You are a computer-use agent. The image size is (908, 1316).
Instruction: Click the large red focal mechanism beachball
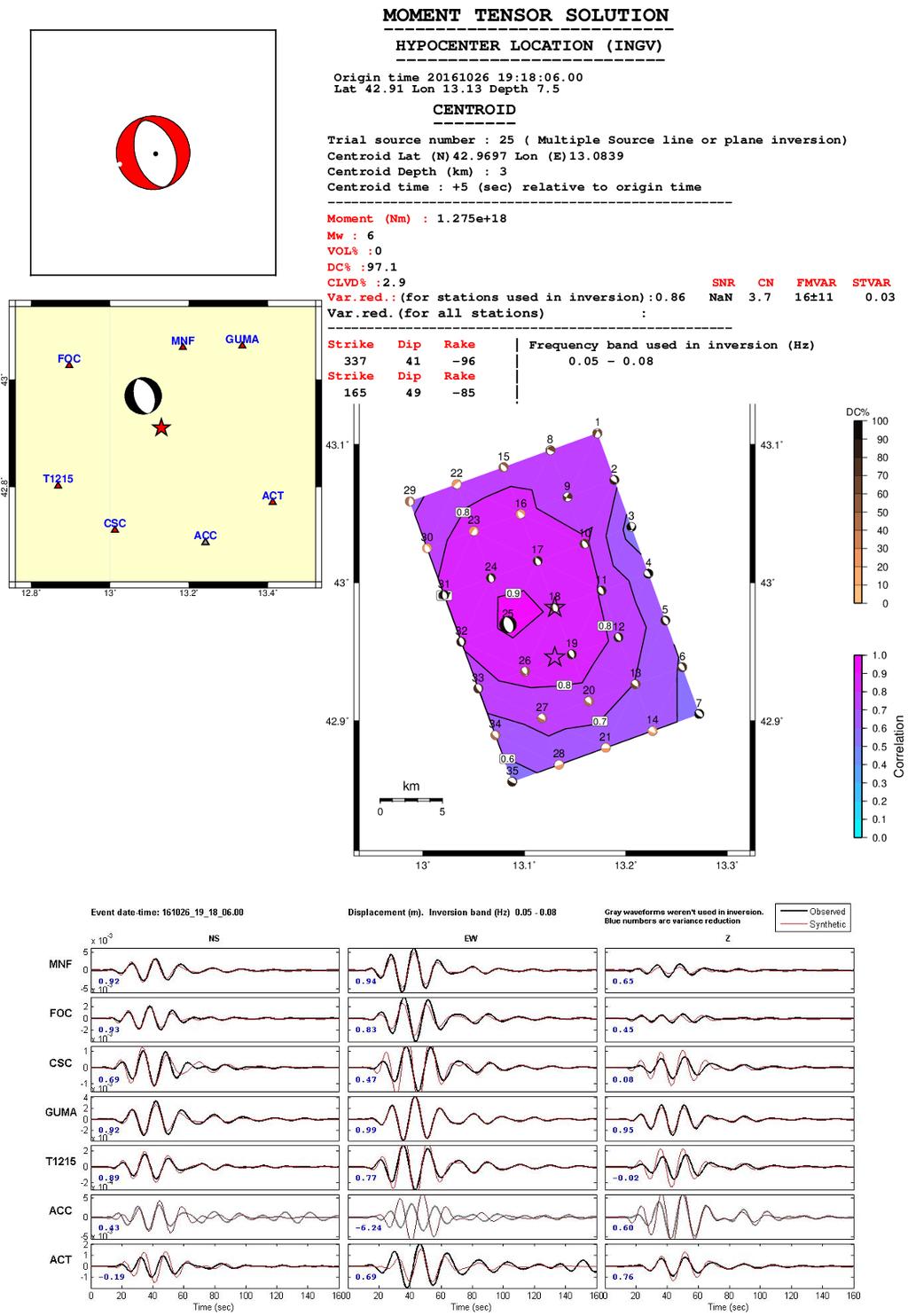[153, 153]
